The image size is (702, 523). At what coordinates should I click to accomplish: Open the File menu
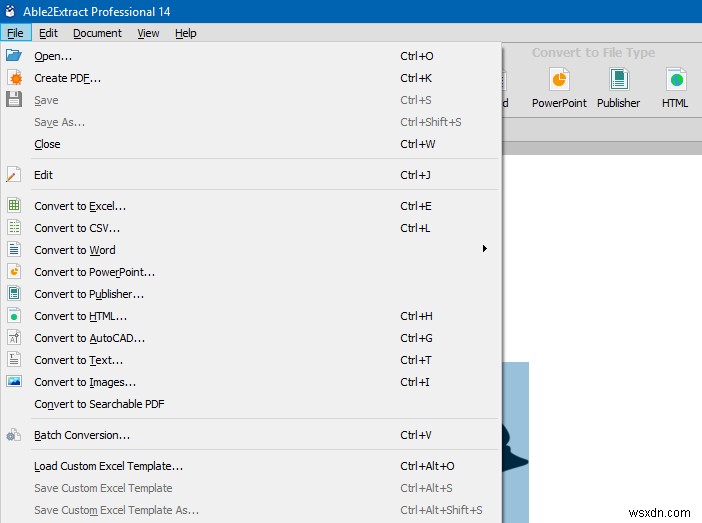pyautogui.click(x=15, y=33)
